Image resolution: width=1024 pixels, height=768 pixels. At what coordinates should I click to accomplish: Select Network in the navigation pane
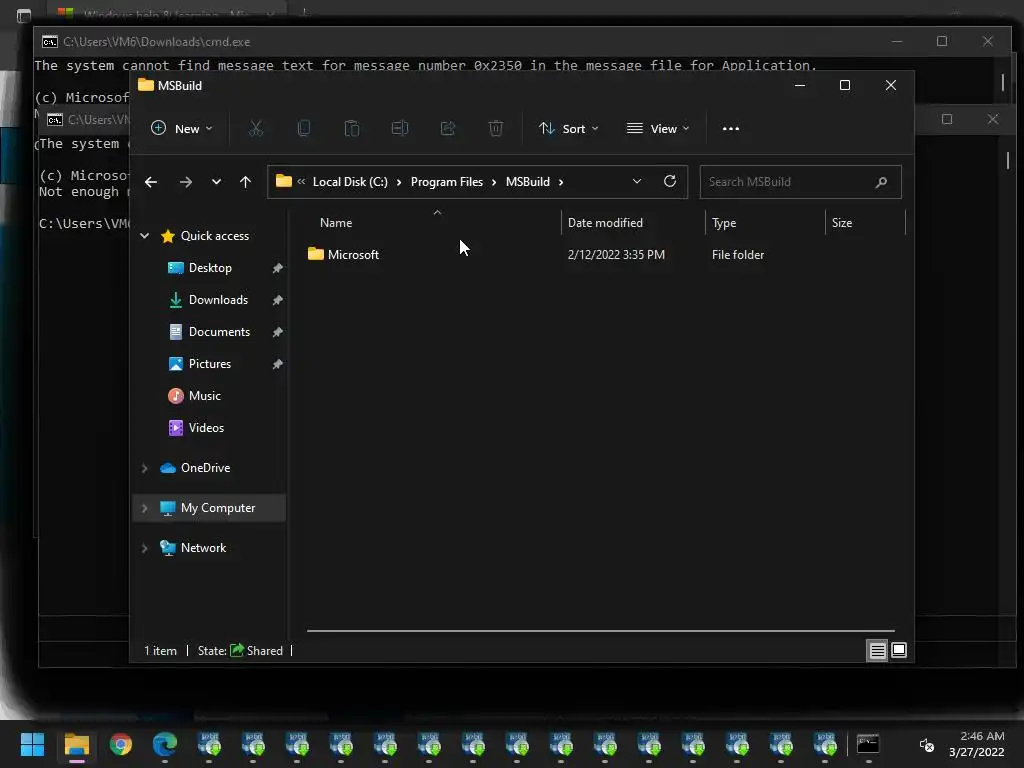[x=203, y=548]
